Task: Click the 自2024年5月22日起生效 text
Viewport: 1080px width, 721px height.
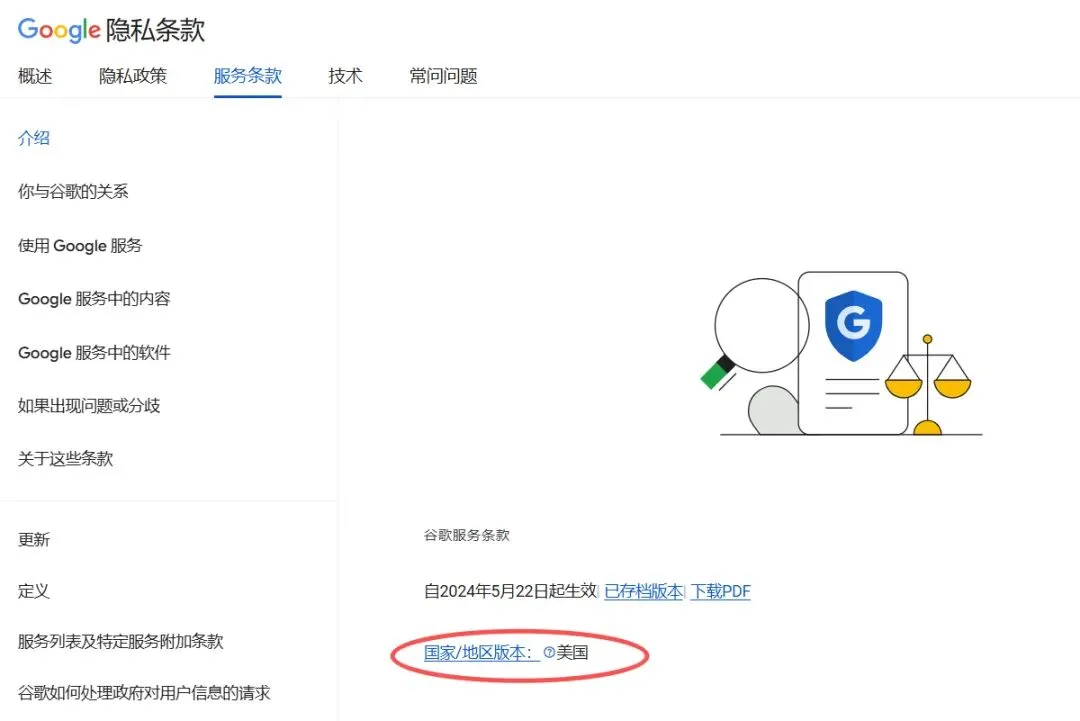Action: pos(510,592)
